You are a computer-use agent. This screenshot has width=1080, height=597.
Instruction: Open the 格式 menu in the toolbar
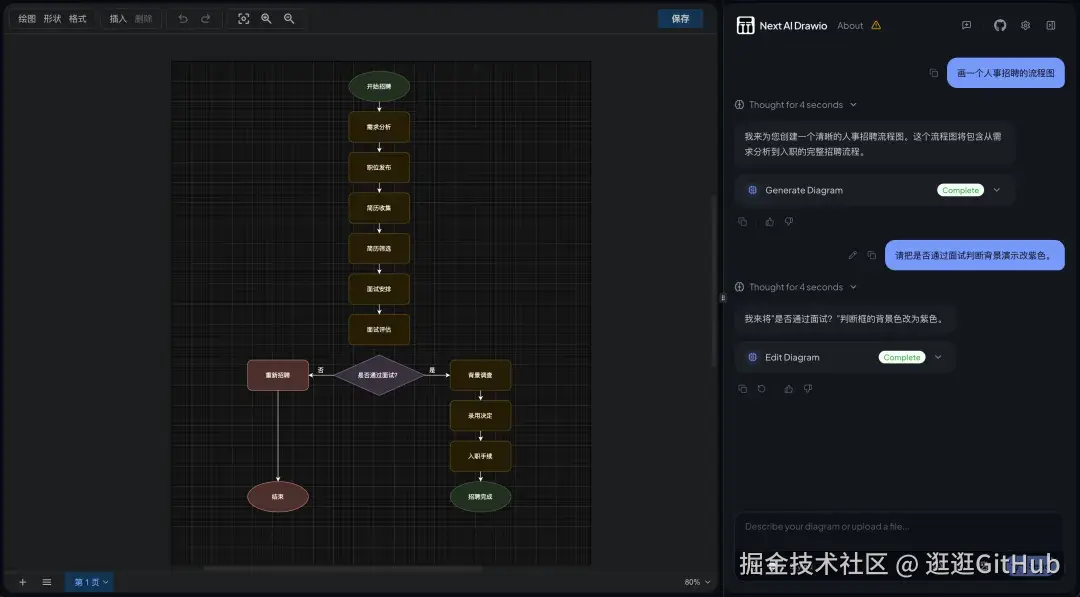click(77, 19)
